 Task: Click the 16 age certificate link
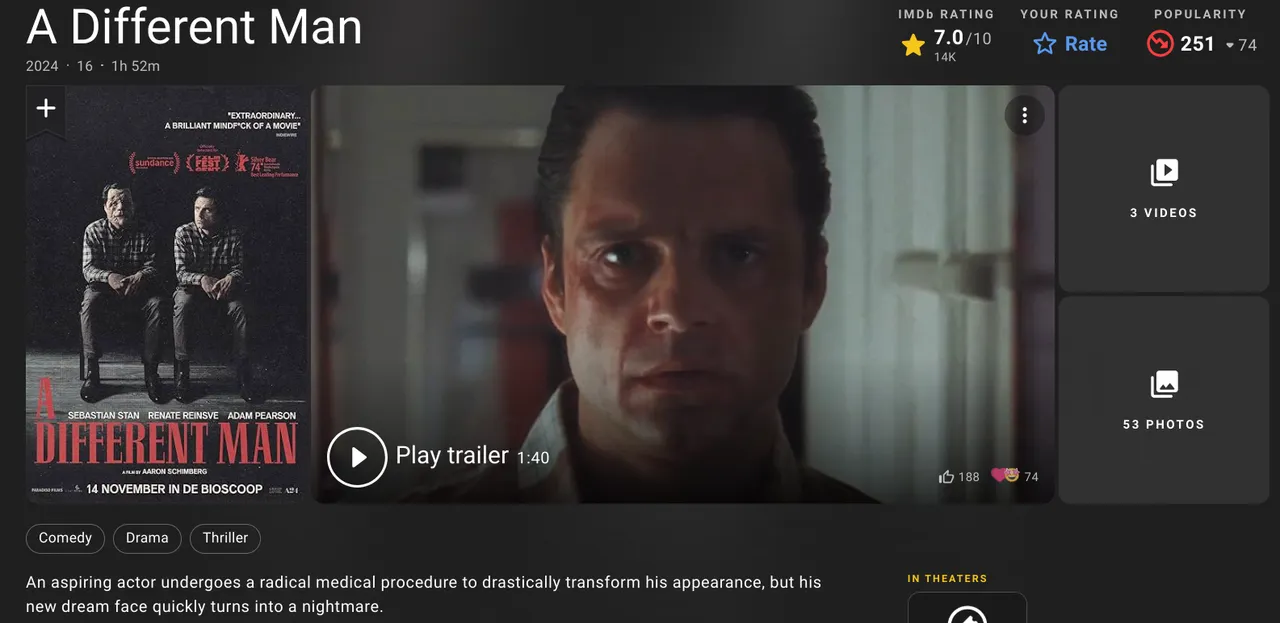pyautogui.click(x=84, y=66)
